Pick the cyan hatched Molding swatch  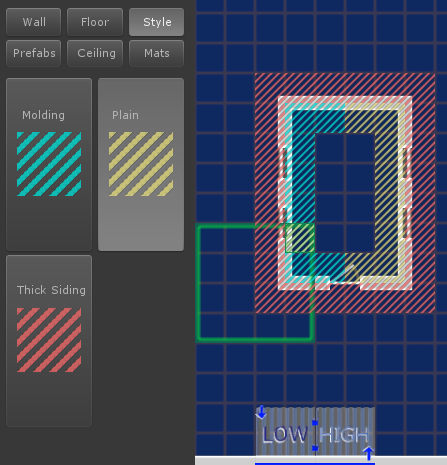tap(49, 164)
